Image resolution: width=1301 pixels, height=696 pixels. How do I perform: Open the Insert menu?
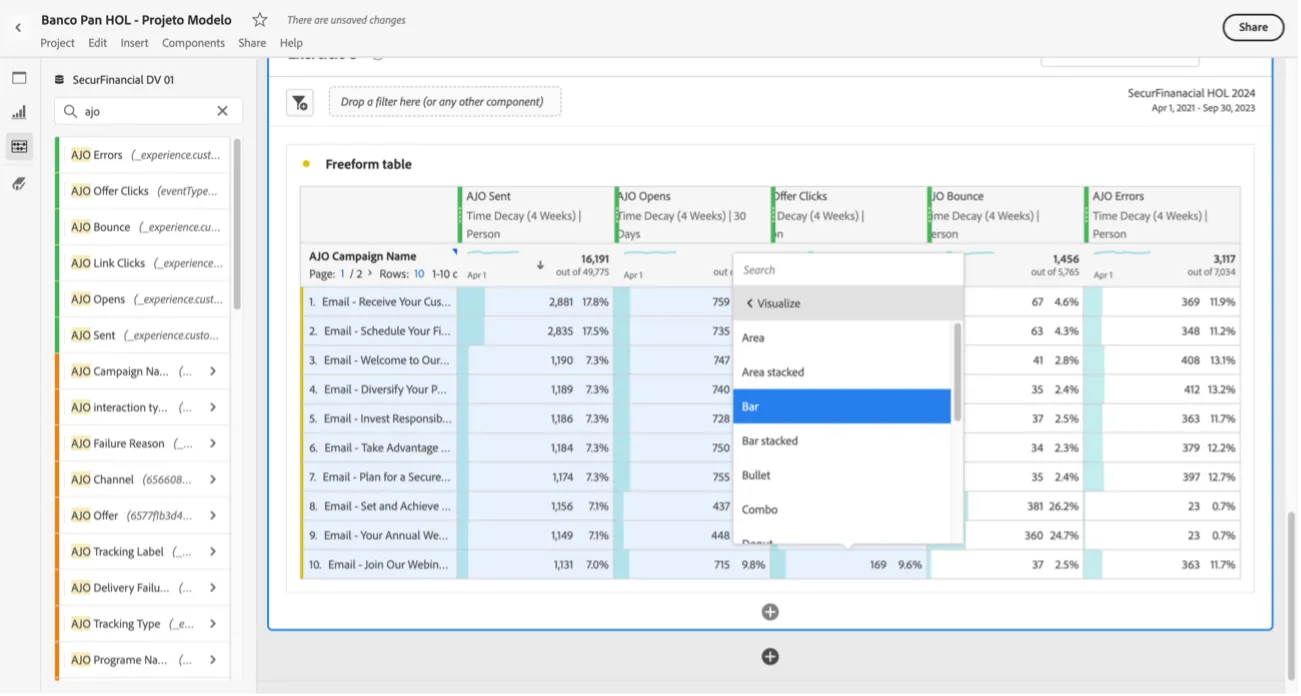[134, 43]
